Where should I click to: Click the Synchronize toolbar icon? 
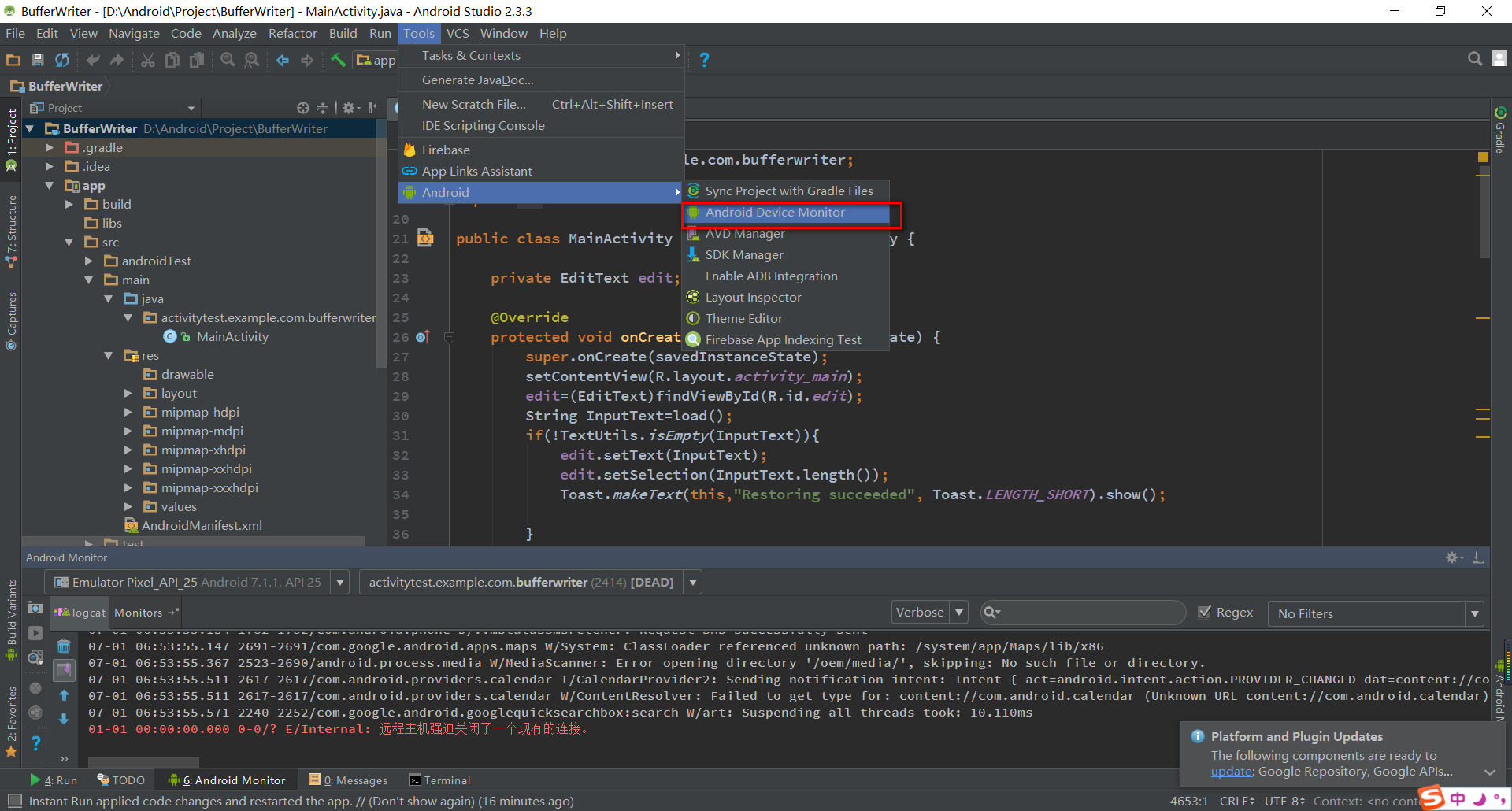pos(61,60)
